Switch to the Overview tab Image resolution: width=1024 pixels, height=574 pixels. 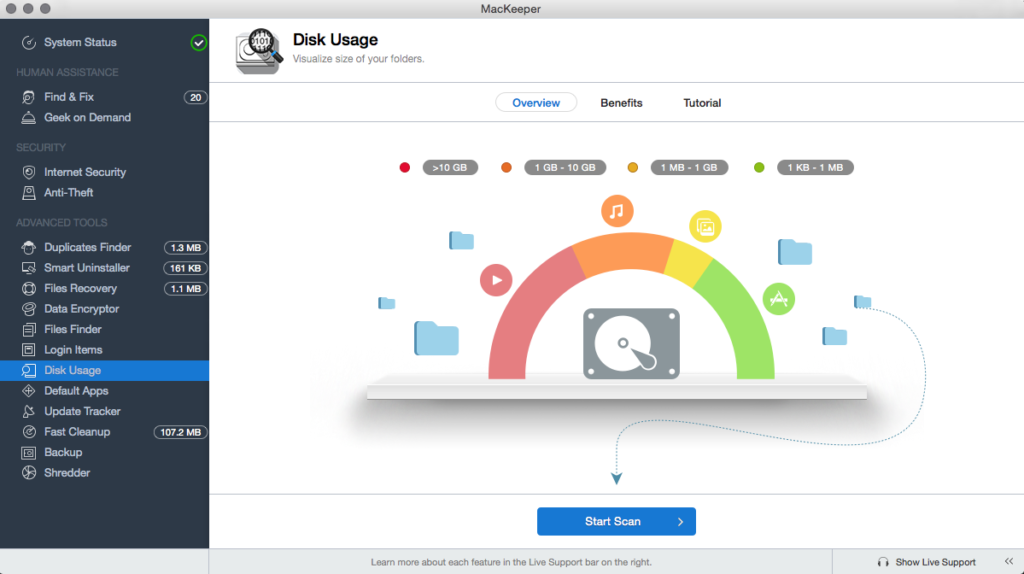(536, 103)
